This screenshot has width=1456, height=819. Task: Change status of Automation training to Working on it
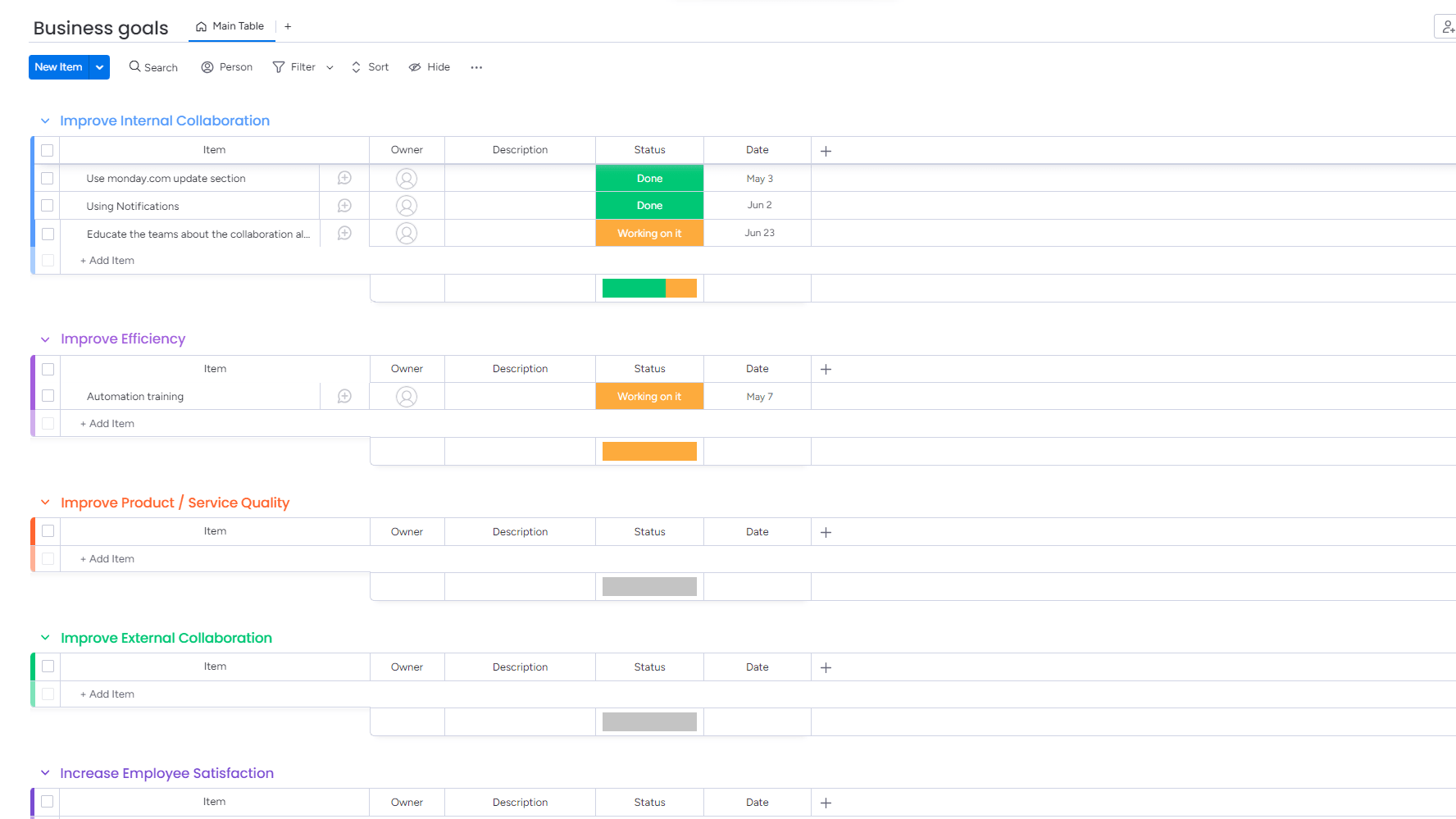[649, 396]
